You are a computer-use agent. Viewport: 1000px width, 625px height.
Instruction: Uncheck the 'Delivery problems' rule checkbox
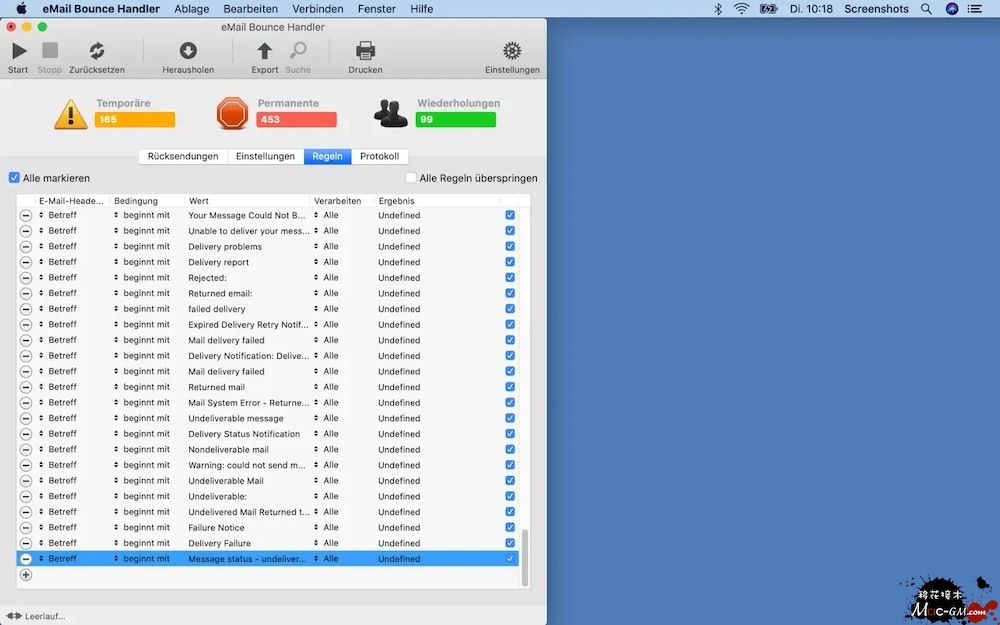click(510, 247)
